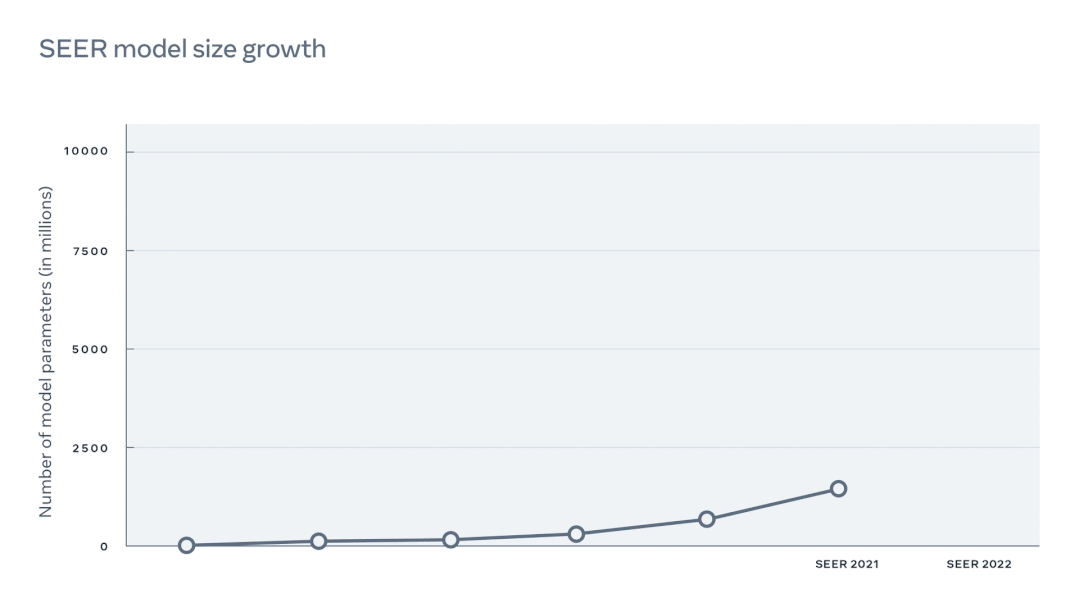Select the y-axis label about model parameters
The image size is (1079, 607).
click(46, 351)
